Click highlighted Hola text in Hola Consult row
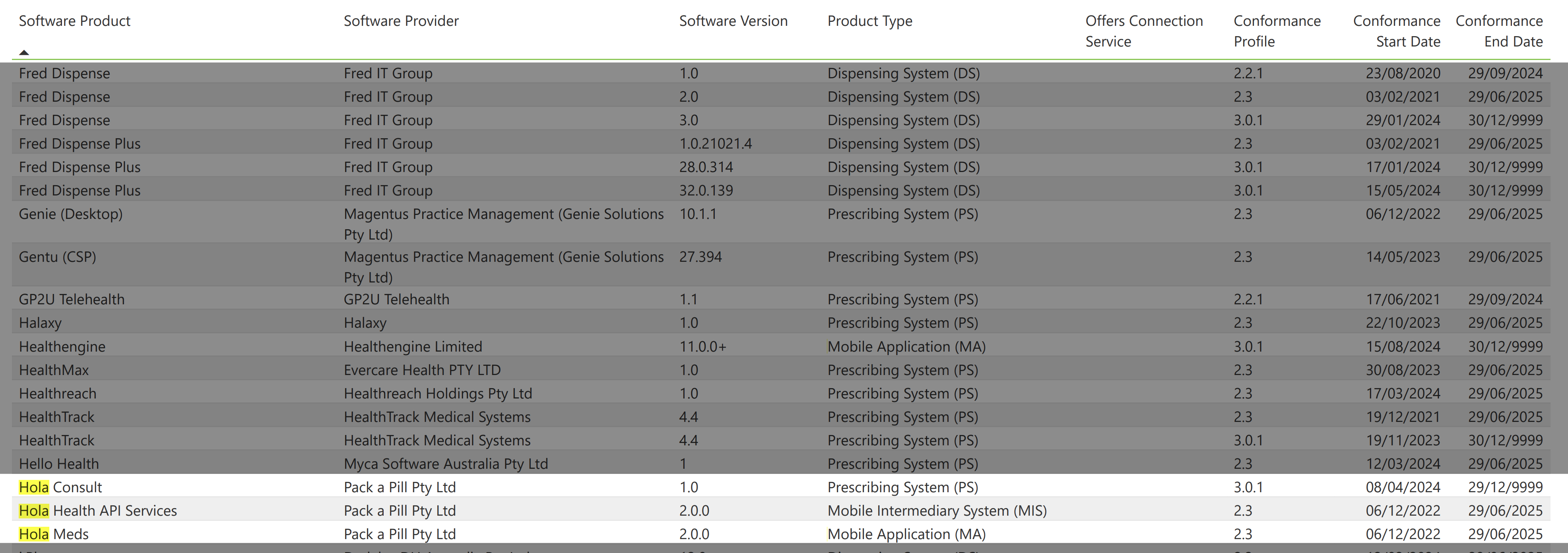This screenshot has height=553, width=1568. tap(33, 487)
